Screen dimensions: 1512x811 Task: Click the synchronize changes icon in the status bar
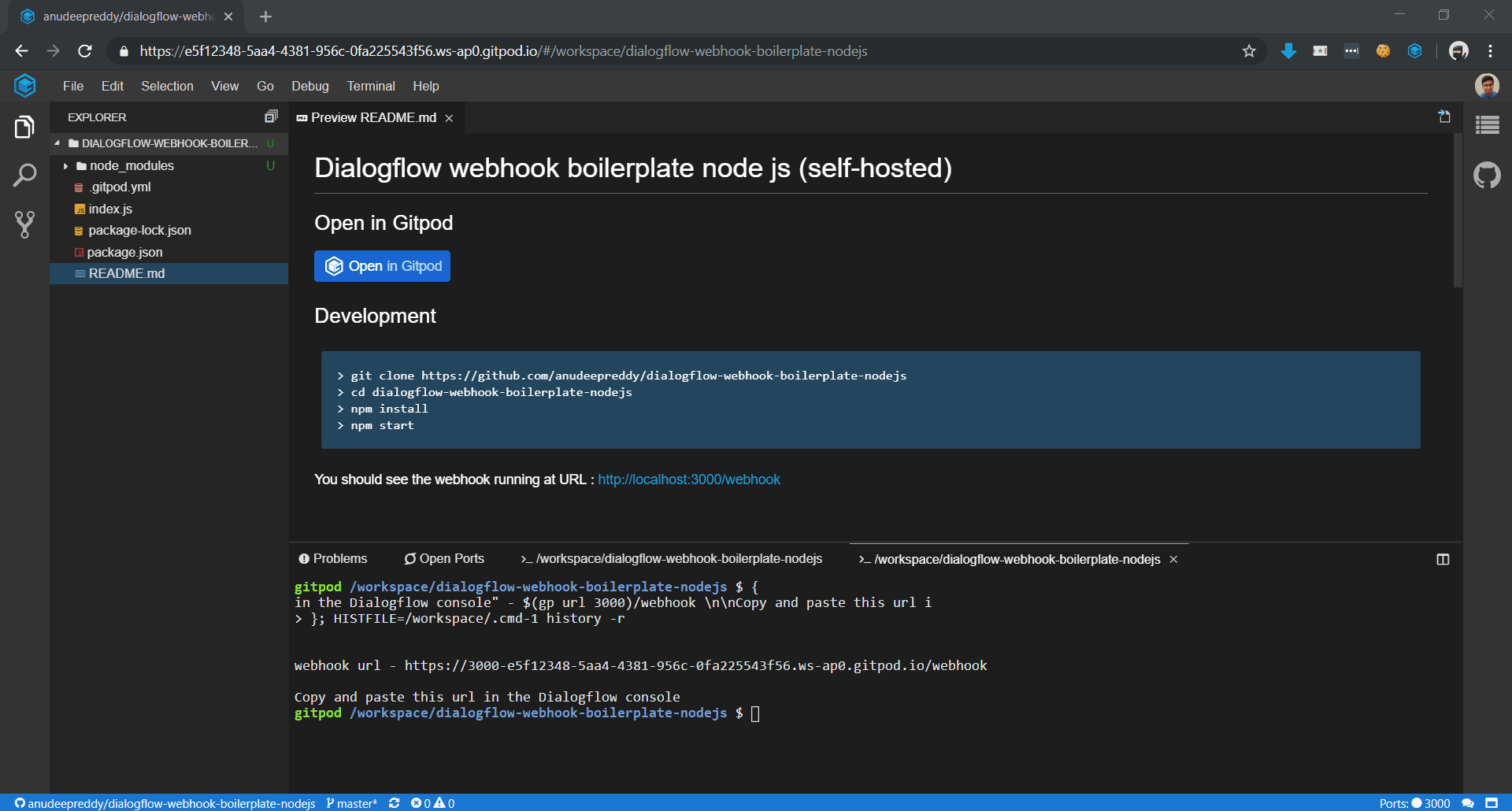click(395, 803)
